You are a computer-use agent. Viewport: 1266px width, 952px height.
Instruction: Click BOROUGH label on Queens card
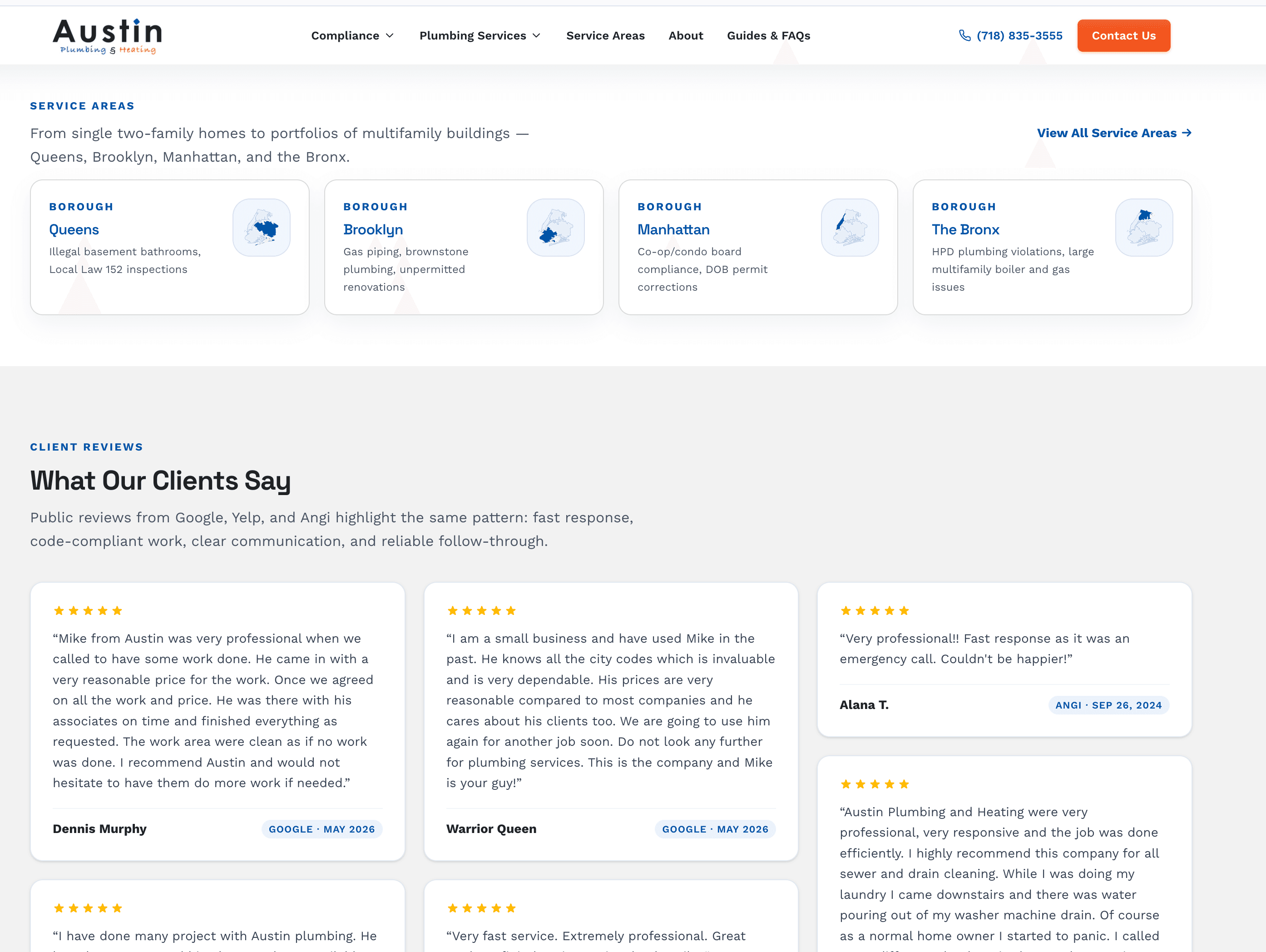pyautogui.click(x=81, y=207)
